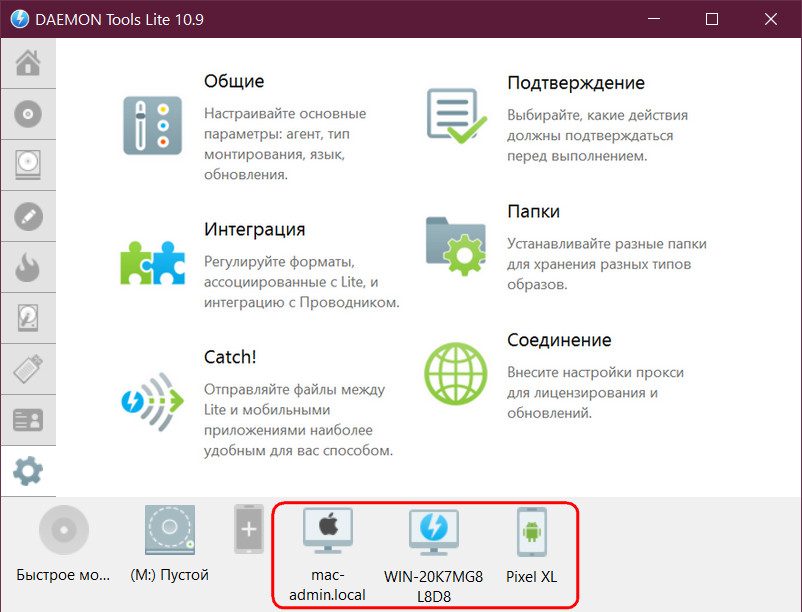Open the image editor pencil icon
The height and width of the screenshot is (612, 802).
[x=28, y=216]
